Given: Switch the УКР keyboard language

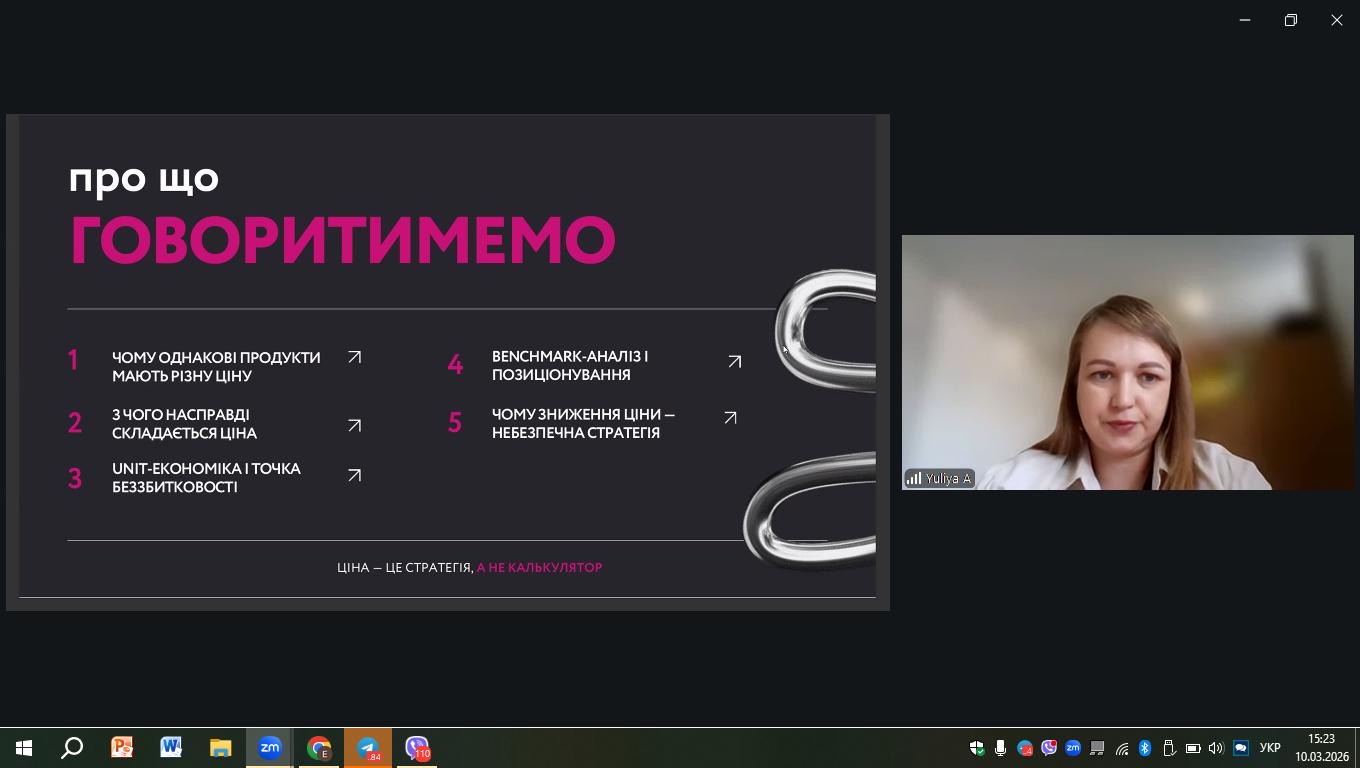Looking at the screenshot, I should (1270, 748).
